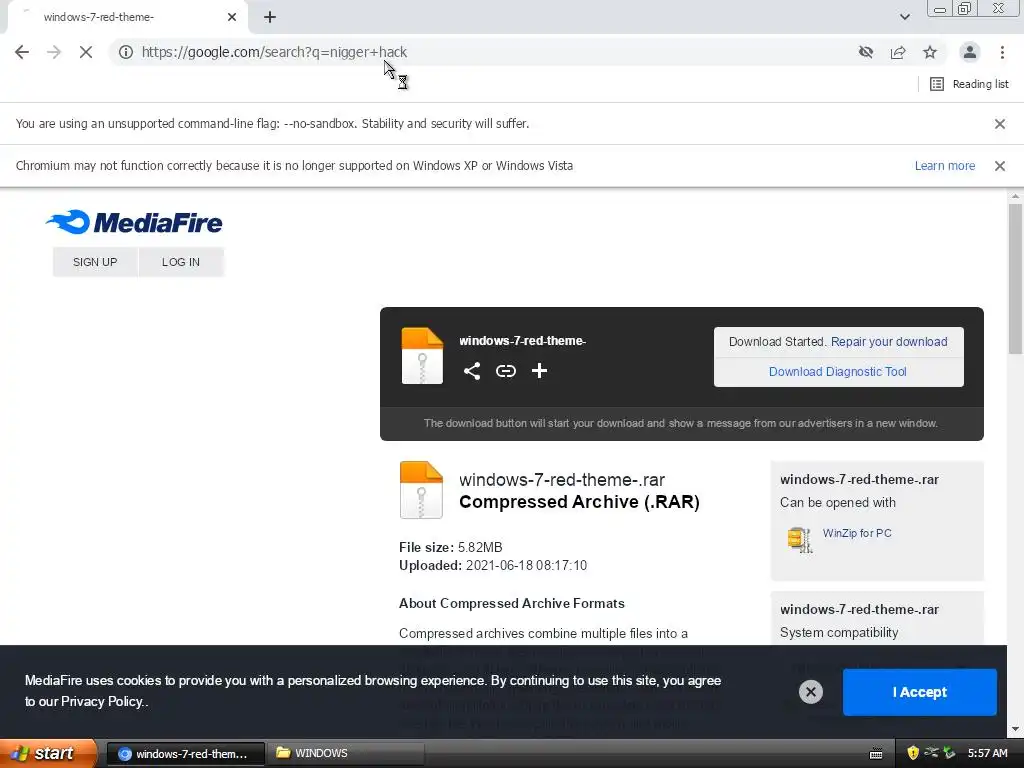Share this page using the share icon
1024x768 pixels.
[898, 52]
